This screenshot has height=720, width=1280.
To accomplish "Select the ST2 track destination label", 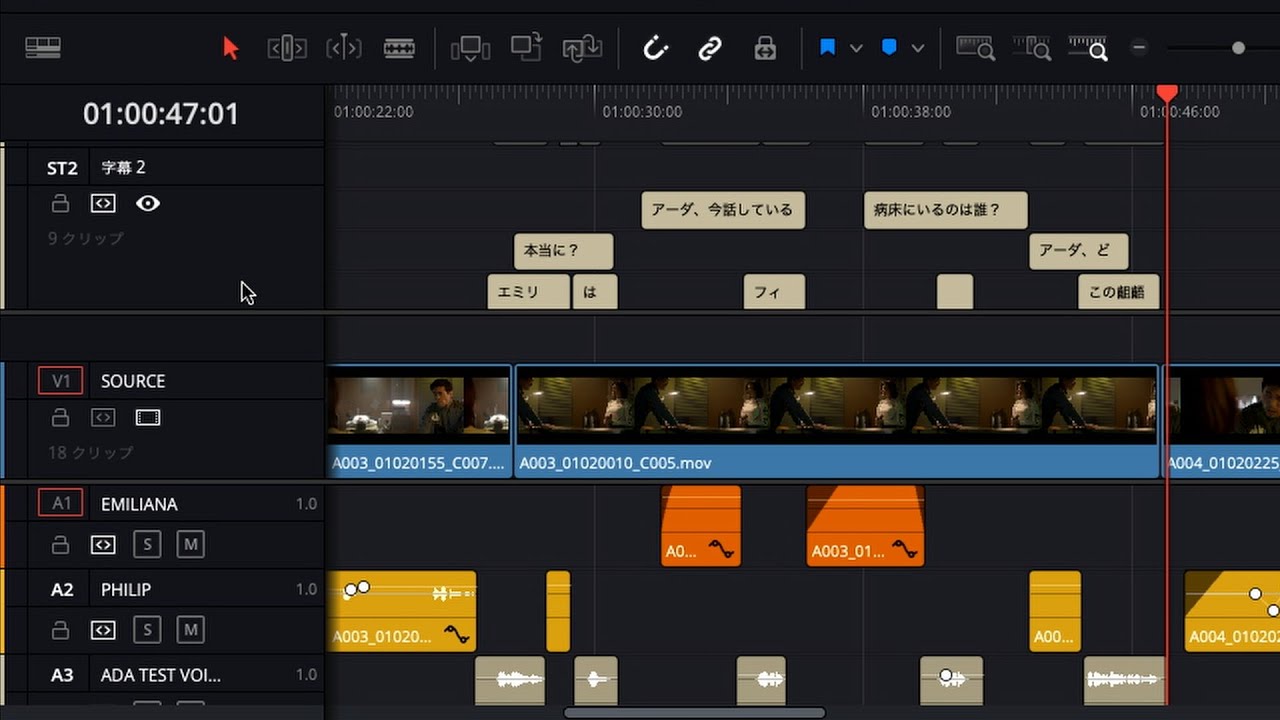I will 62,168.
